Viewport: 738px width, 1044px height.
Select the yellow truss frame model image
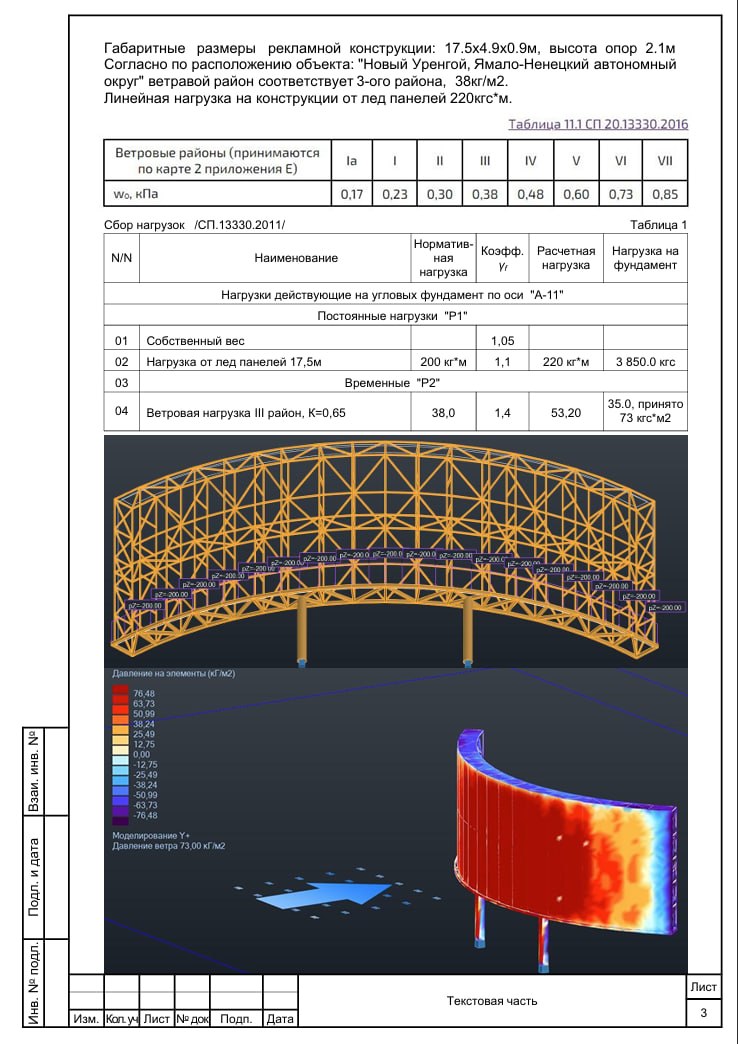pos(396,551)
